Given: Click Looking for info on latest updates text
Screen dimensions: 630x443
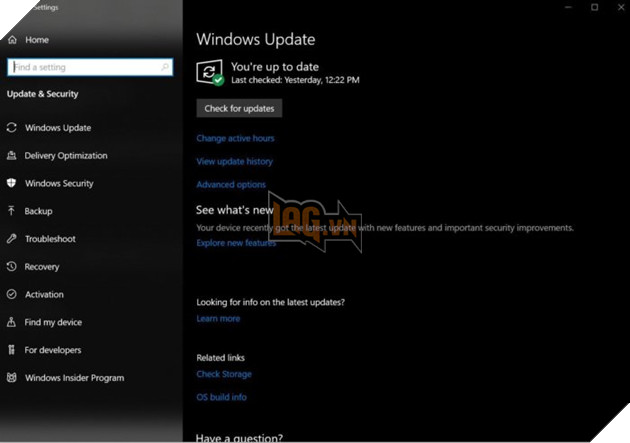Looking at the screenshot, I should tap(270, 302).
